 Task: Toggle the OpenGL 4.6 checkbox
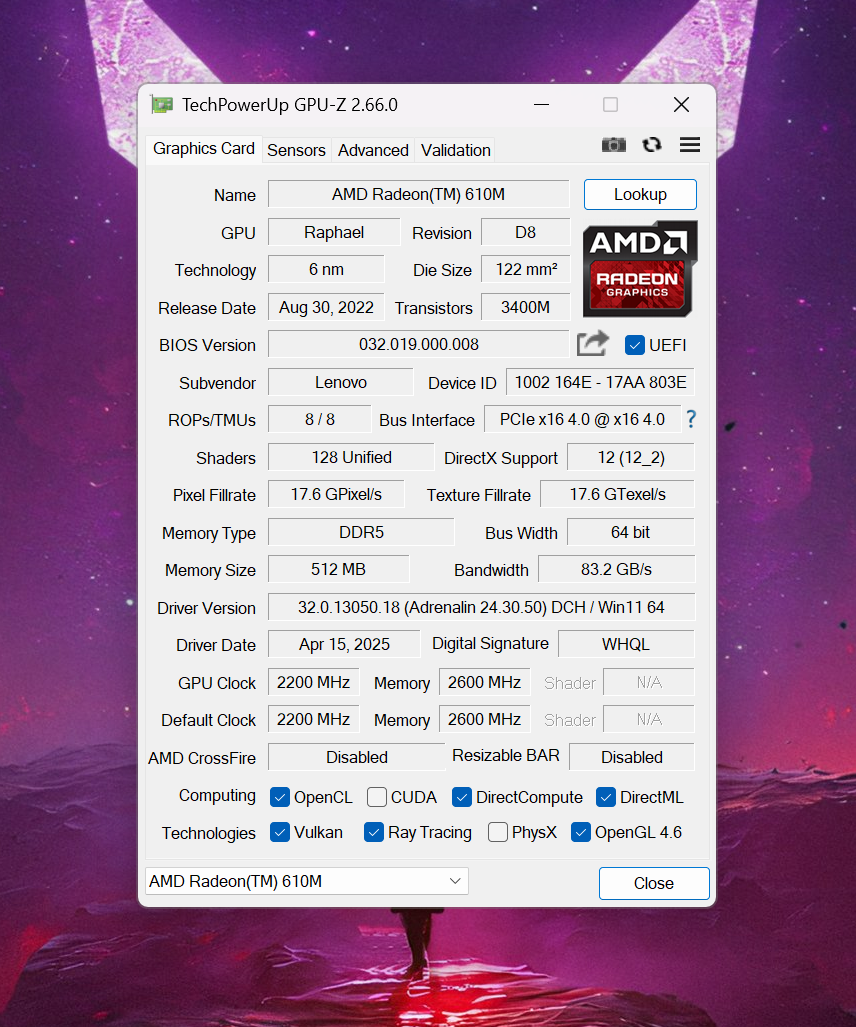tap(581, 832)
